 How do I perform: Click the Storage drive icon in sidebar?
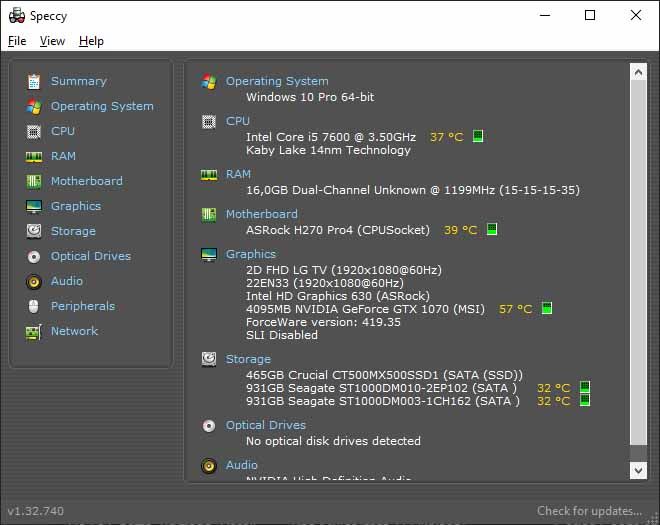34,231
